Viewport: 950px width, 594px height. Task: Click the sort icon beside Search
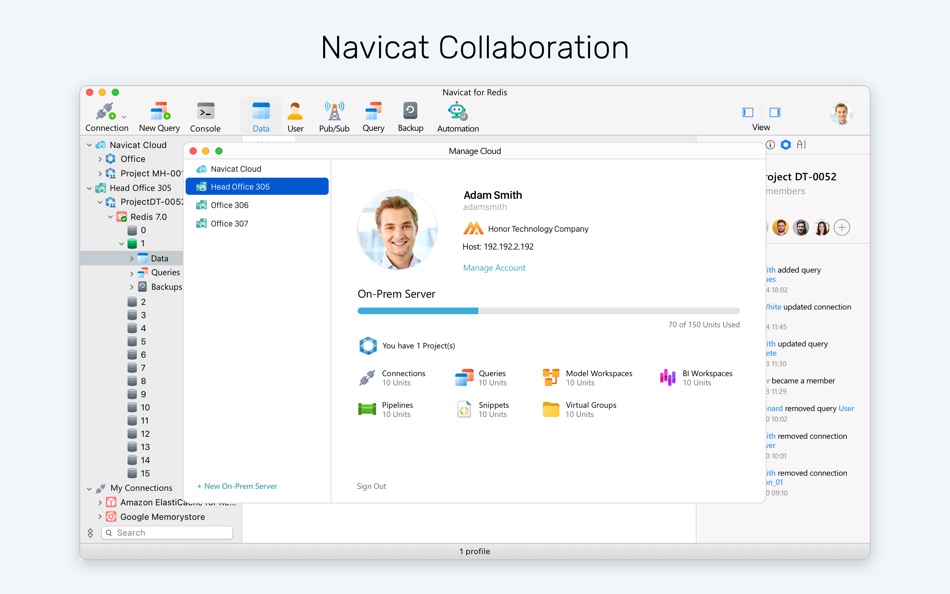tap(90, 533)
